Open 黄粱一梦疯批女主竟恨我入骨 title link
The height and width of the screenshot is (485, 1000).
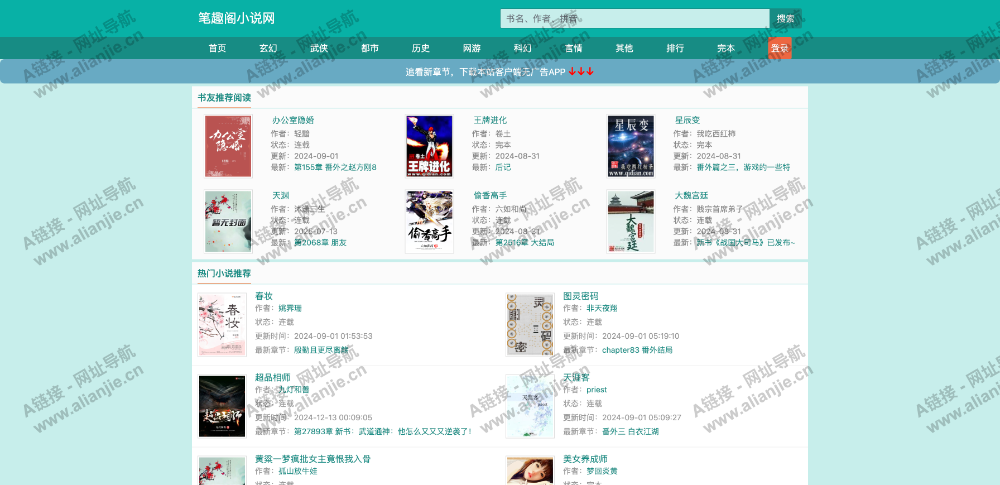coord(312,459)
